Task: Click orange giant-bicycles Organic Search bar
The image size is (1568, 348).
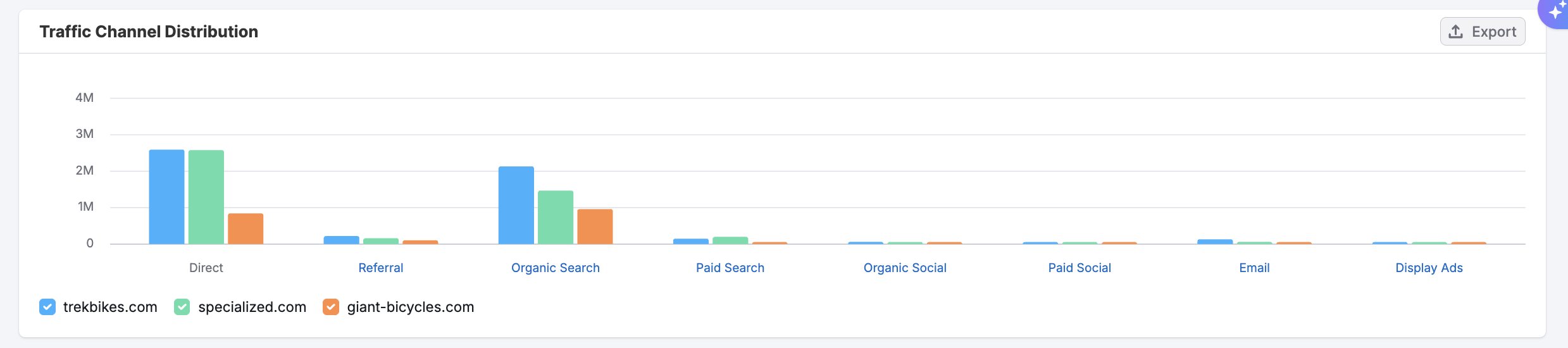Action: 595,227
